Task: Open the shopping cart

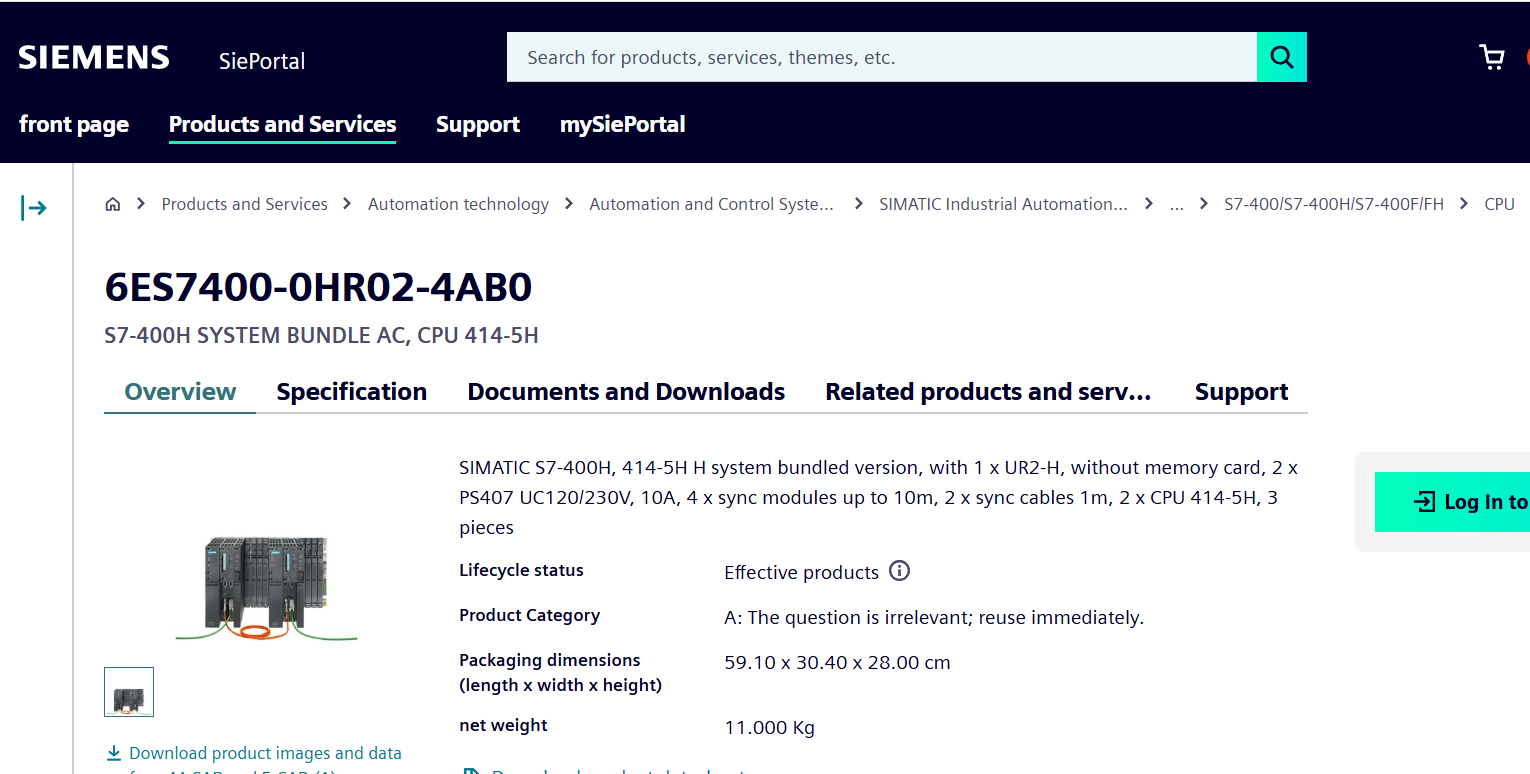Action: point(1491,57)
